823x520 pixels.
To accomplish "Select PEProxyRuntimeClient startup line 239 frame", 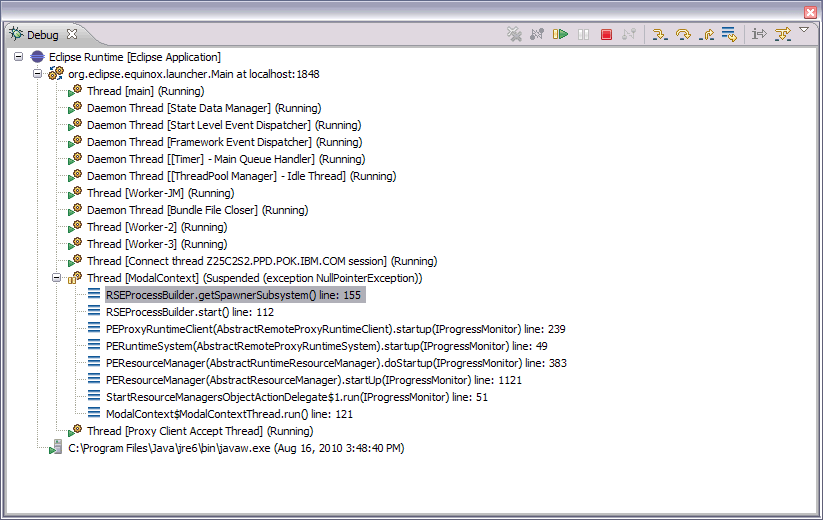I will click(336, 329).
